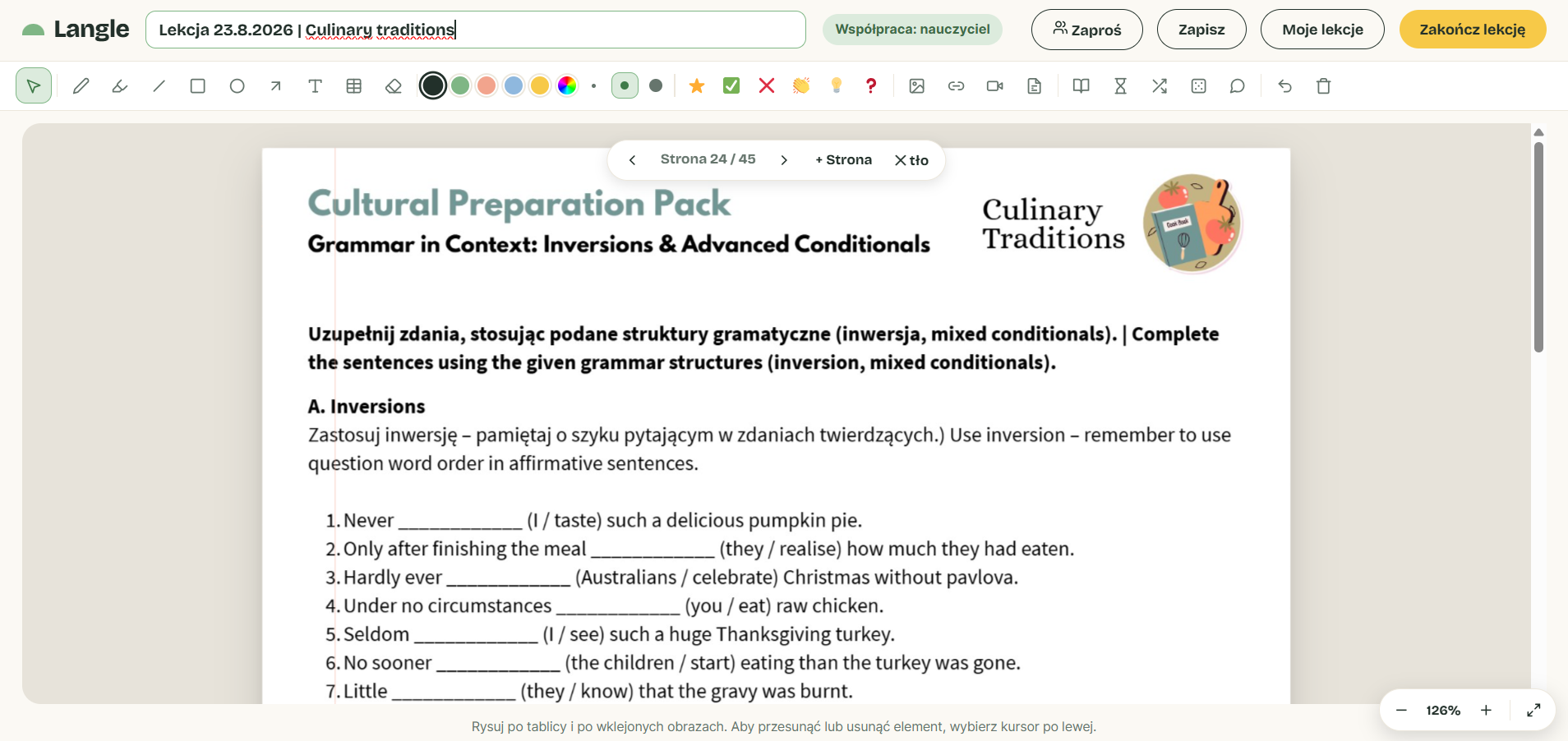Click the trash delete icon
Screen dimensions: 1568x741
tap(1324, 85)
